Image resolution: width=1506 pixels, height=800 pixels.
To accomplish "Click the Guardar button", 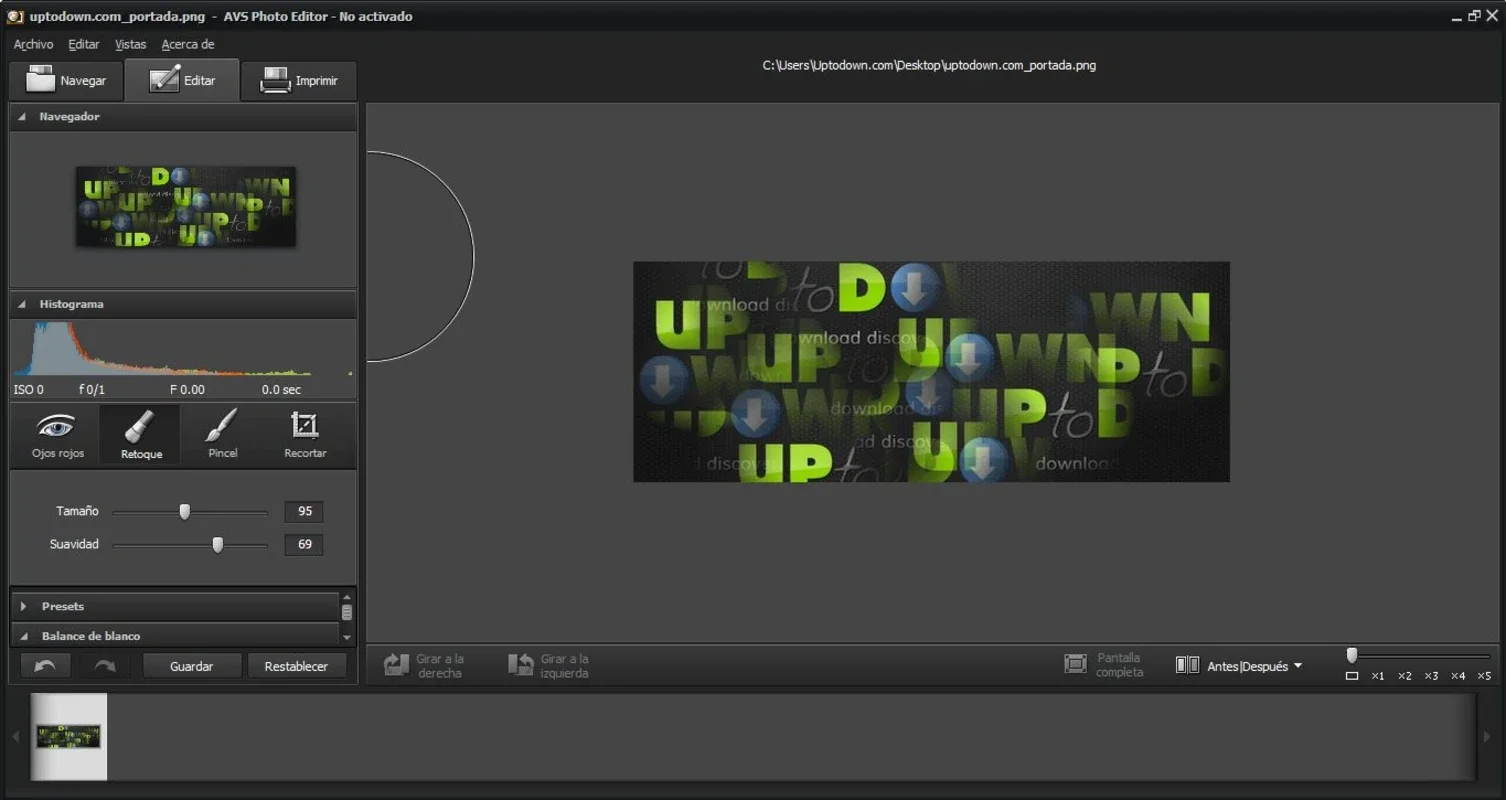I will coord(191,666).
